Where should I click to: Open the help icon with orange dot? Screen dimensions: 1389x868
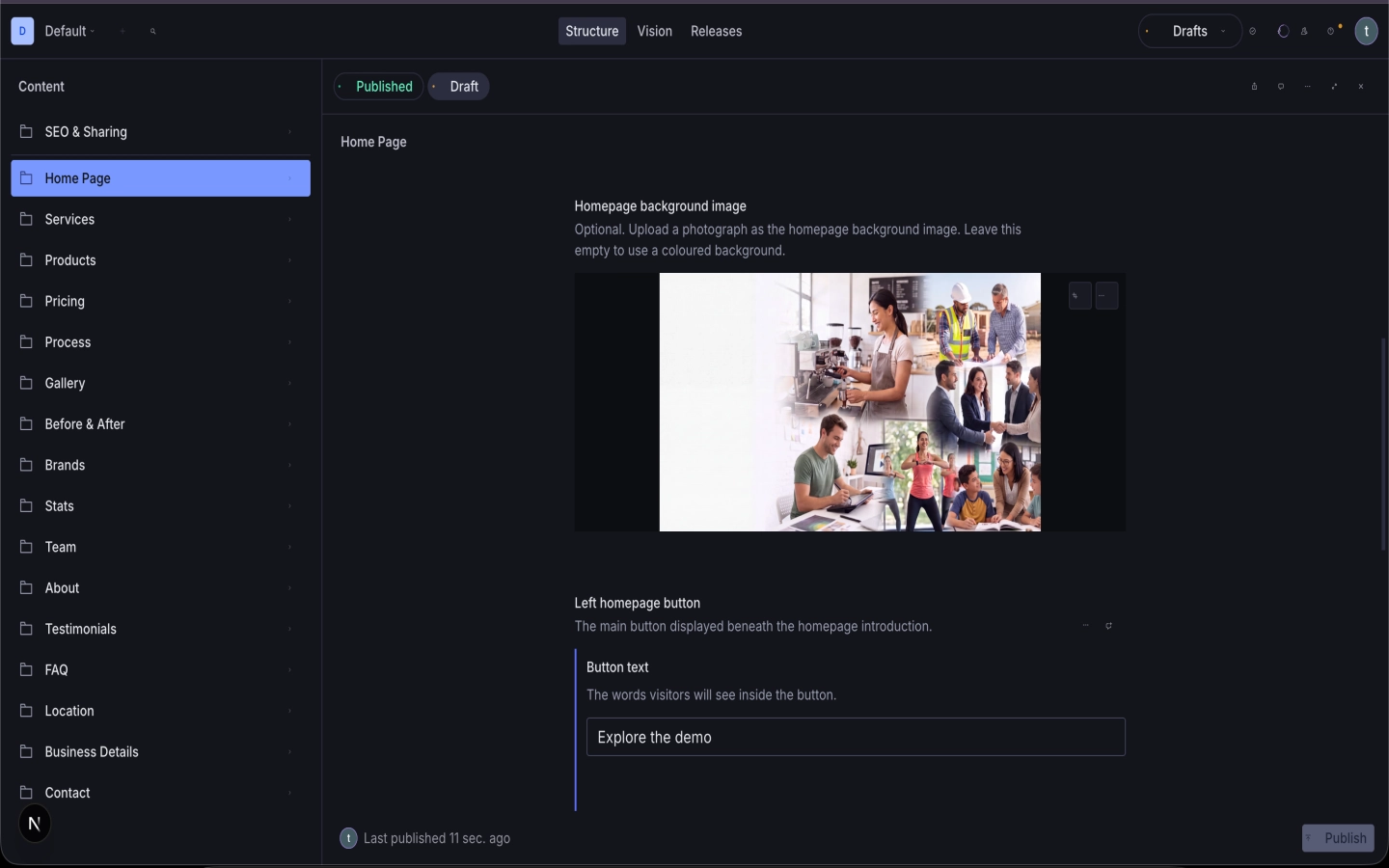click(x=1333, y=31)
